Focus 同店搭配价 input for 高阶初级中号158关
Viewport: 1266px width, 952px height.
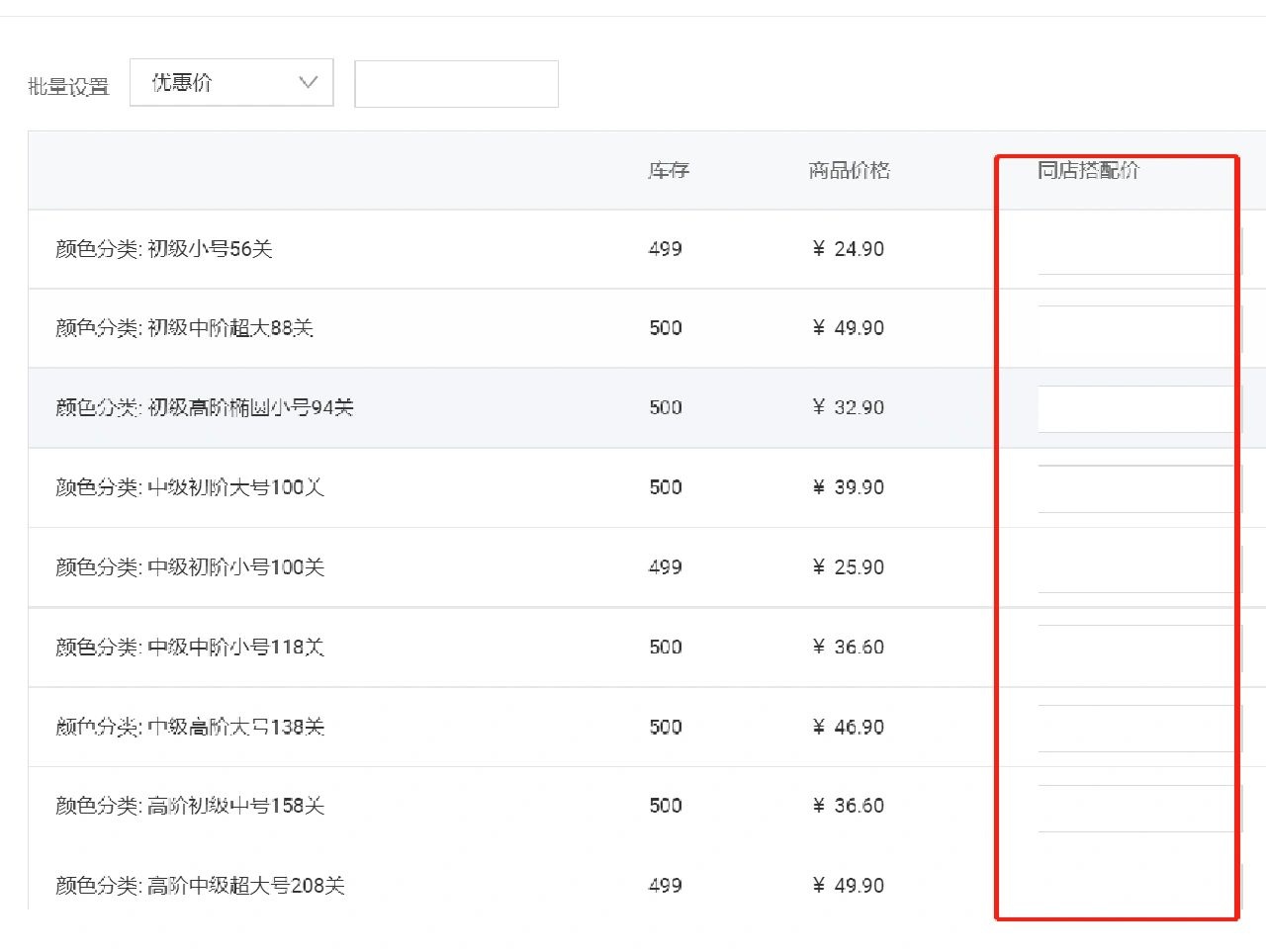tap(1139, 809)
